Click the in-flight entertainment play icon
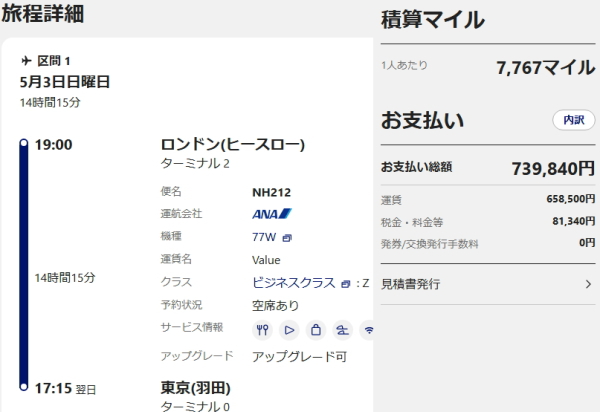The height and width of the screenshot is (412, 600). point(289,329)
